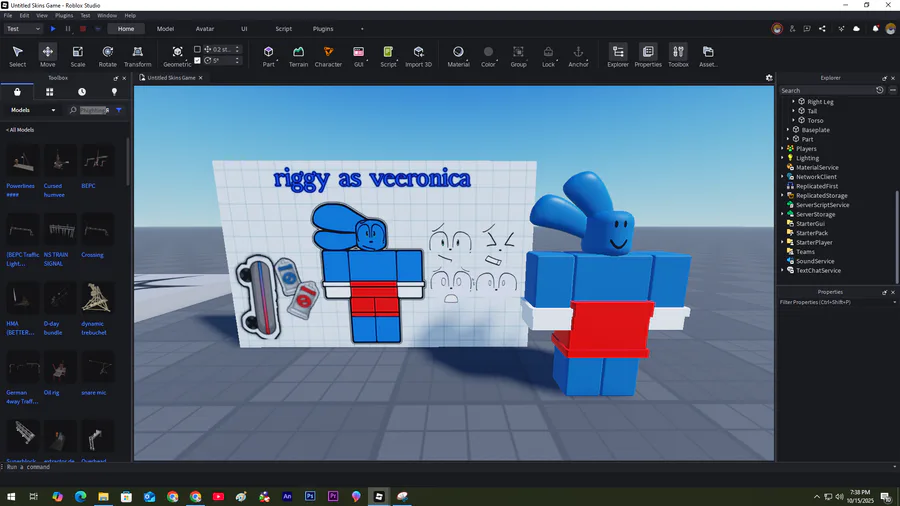The width and height of the screenshot is (900, 506).
Task: Open viewport settings gear
Action: click(x=769, y=77)
